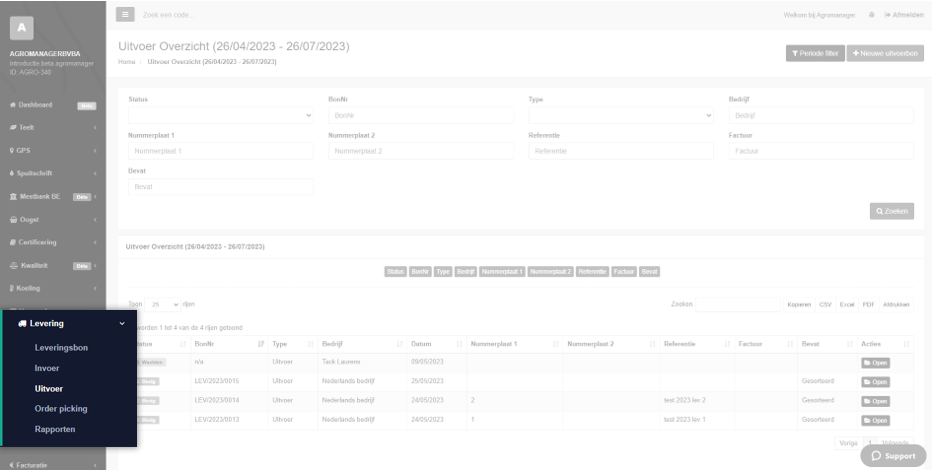Viewport: 932px width, 471px height.
Task: Go to Vorige pagination page
Action: pos(848,443)
